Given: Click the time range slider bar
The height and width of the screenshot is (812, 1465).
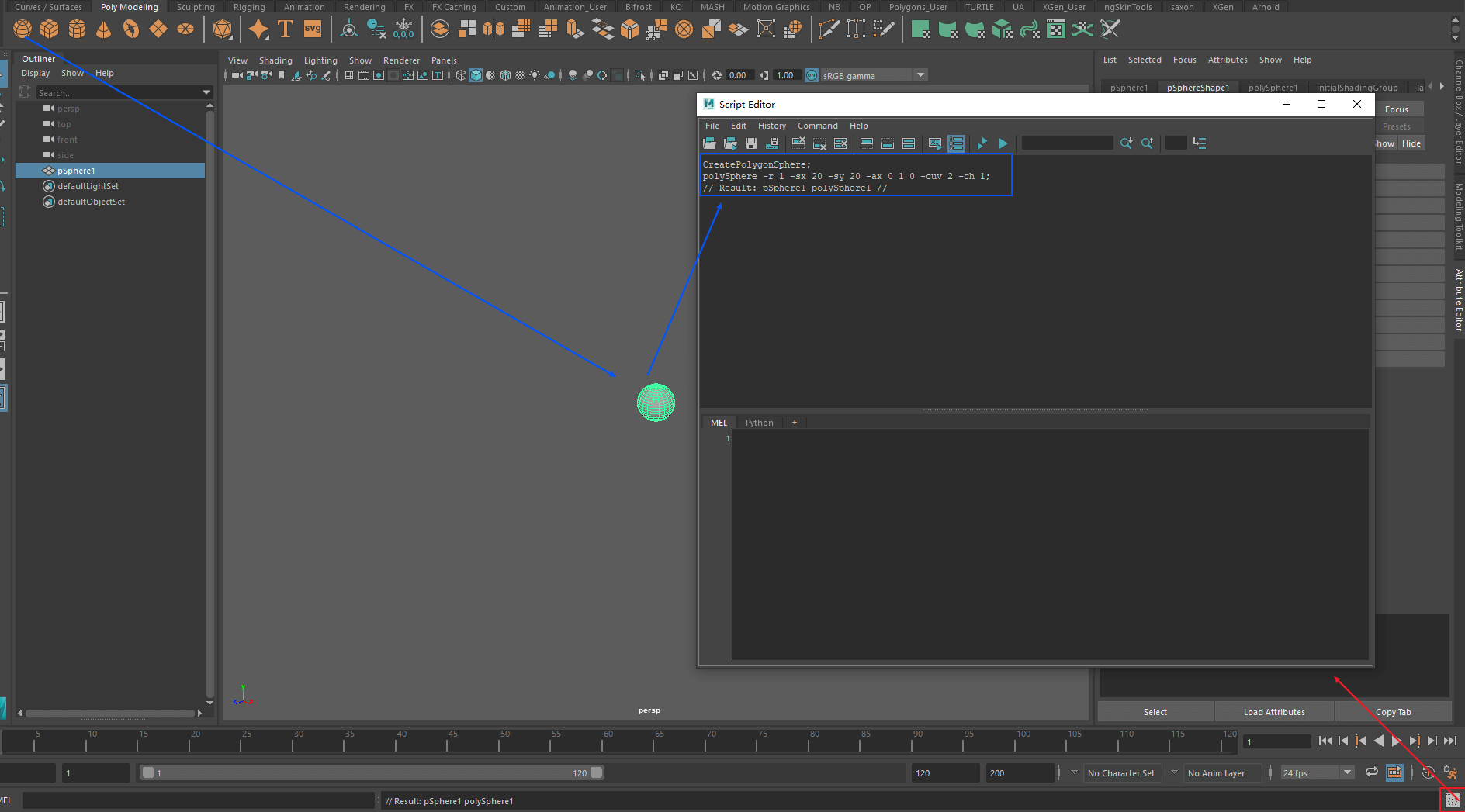Looking at the screenshot, I should 372,772.
